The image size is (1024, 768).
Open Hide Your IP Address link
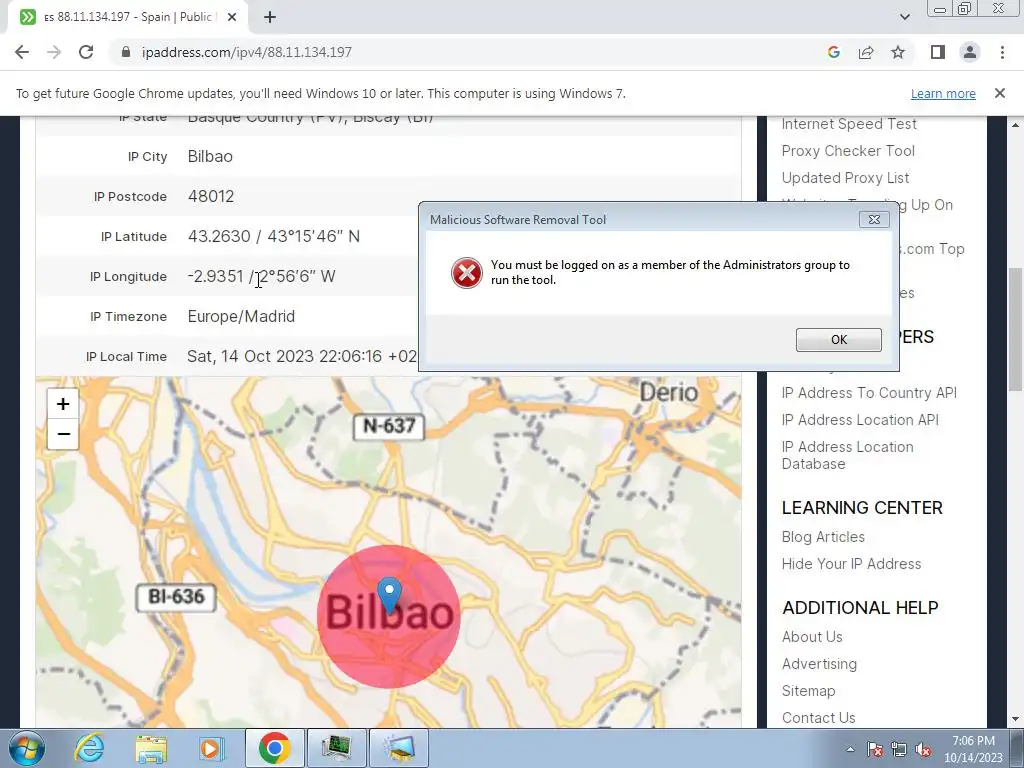tap(851, 564)
